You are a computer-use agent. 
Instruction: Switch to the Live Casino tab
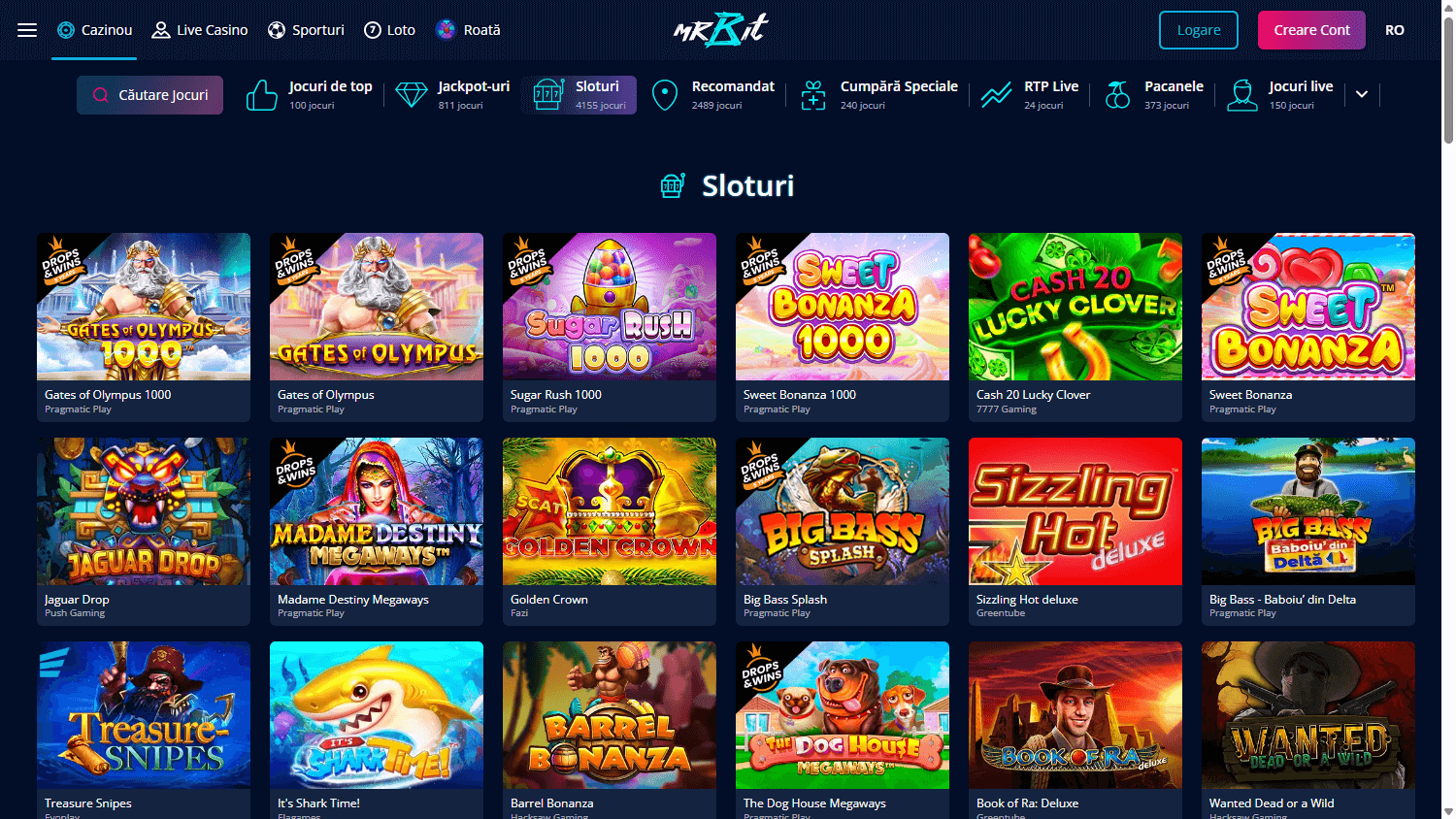(200, 30)
